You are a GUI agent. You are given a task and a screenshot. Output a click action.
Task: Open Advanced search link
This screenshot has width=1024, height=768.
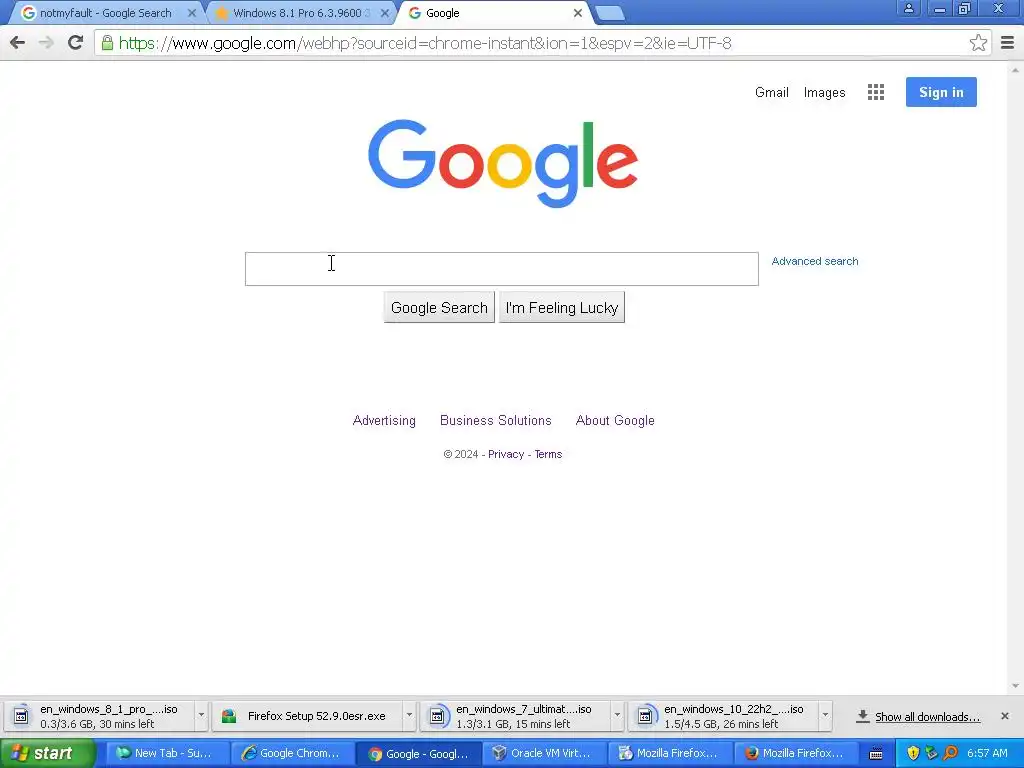pyautogui.click(x=814, y=261)
